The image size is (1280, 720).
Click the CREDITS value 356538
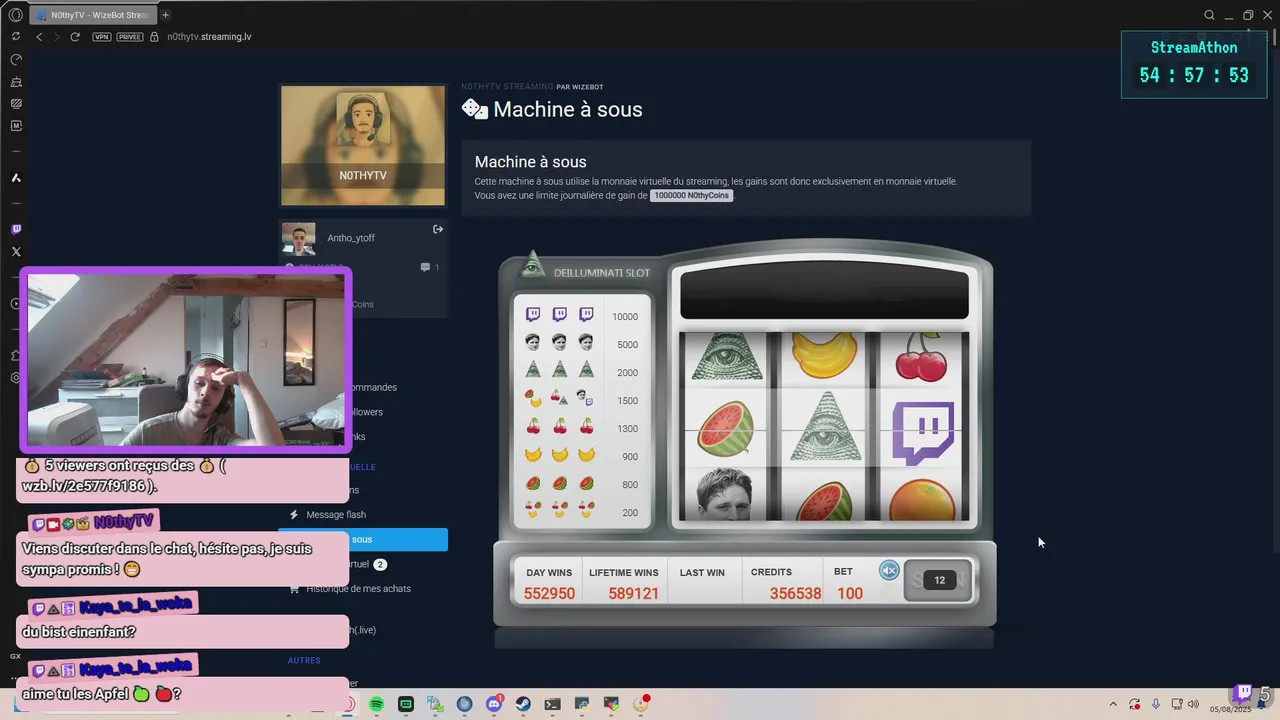pyautogui.click(x=795, y=594)
